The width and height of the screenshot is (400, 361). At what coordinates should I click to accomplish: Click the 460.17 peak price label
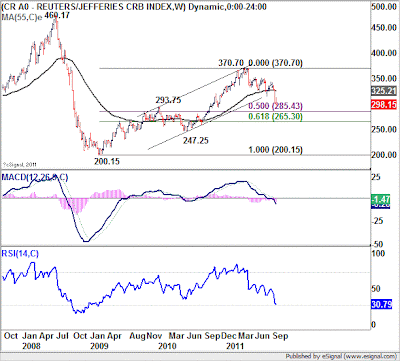click(57, 15)
